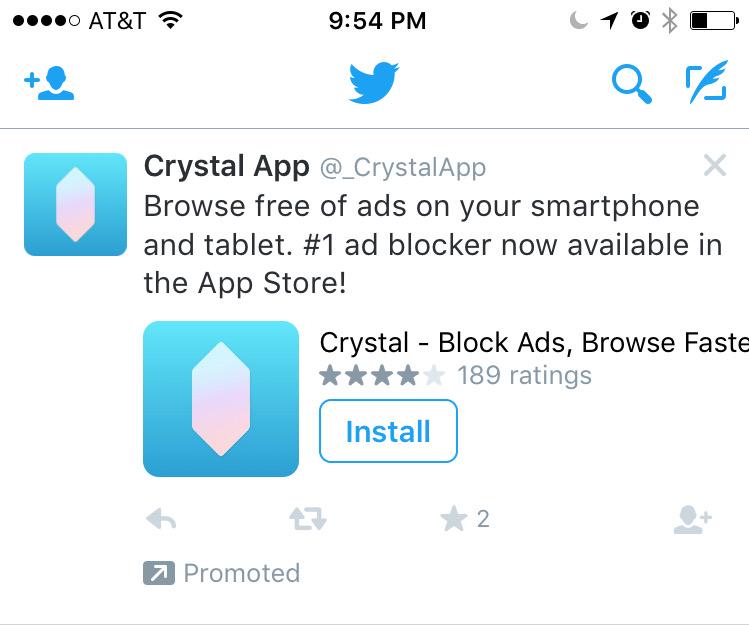Open Crystal App profile avatar

point(75,204)
